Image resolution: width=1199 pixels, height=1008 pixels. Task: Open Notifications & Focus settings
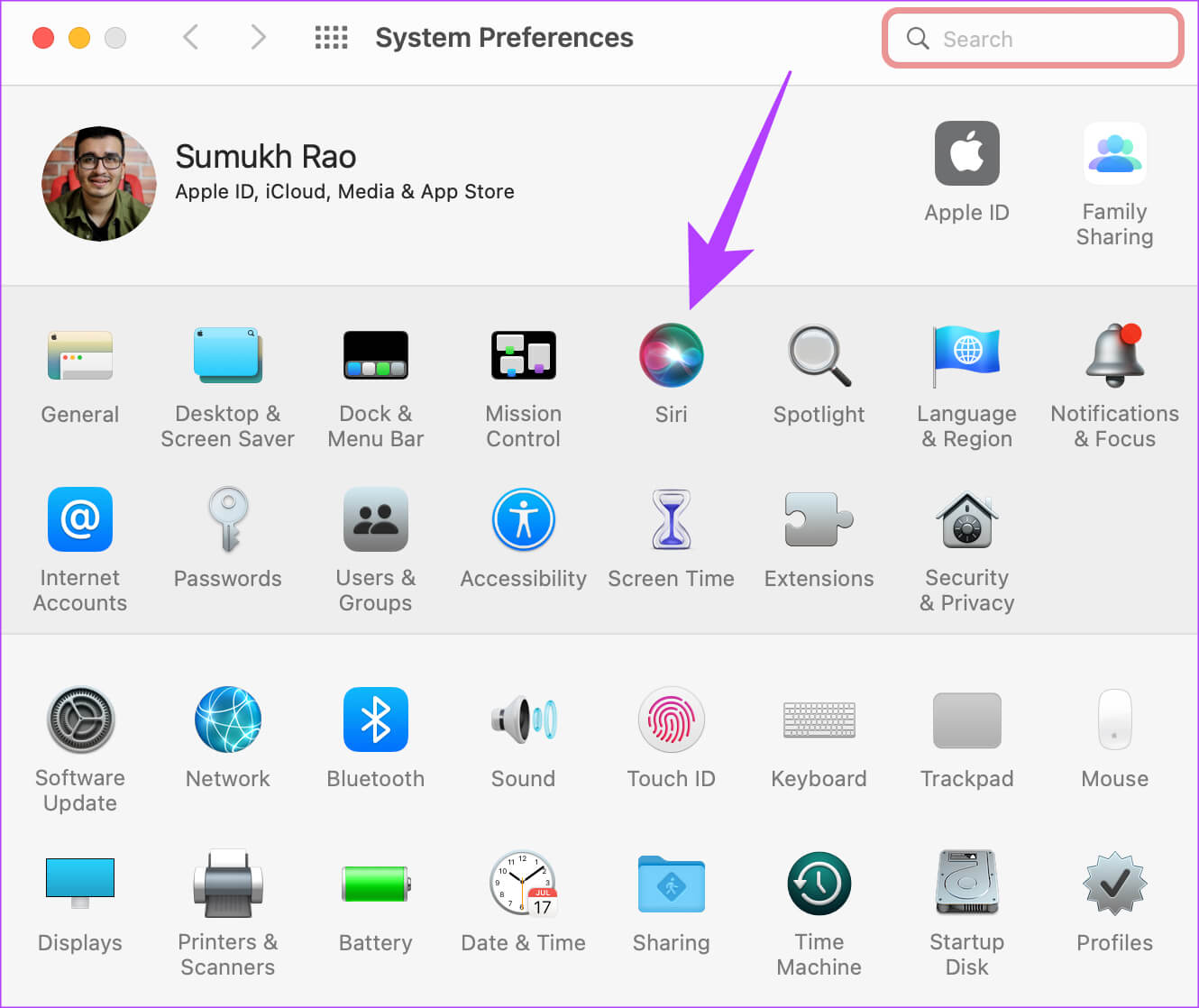click(x=1115, y=355)
